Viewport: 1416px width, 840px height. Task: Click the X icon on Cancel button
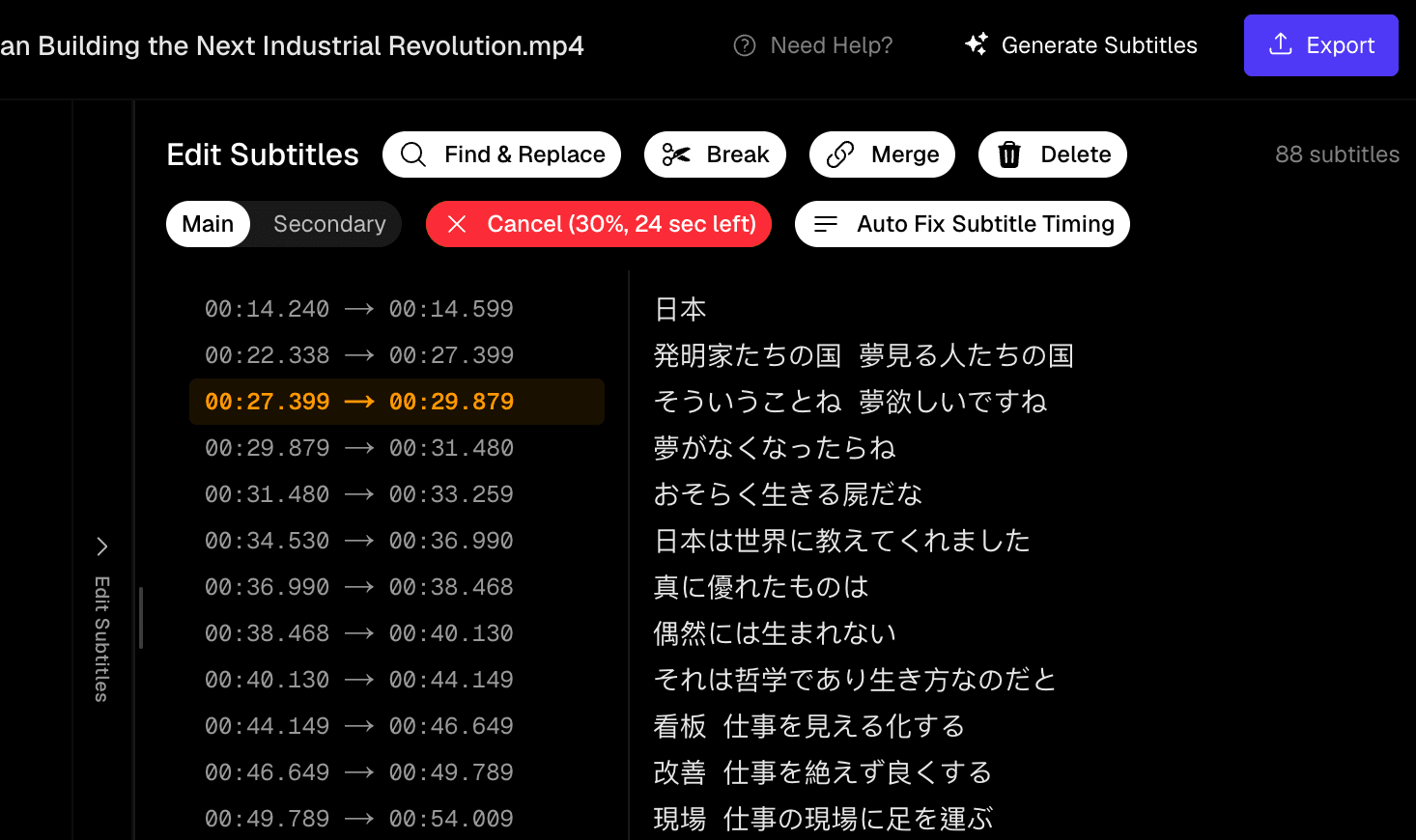[457, 224]
